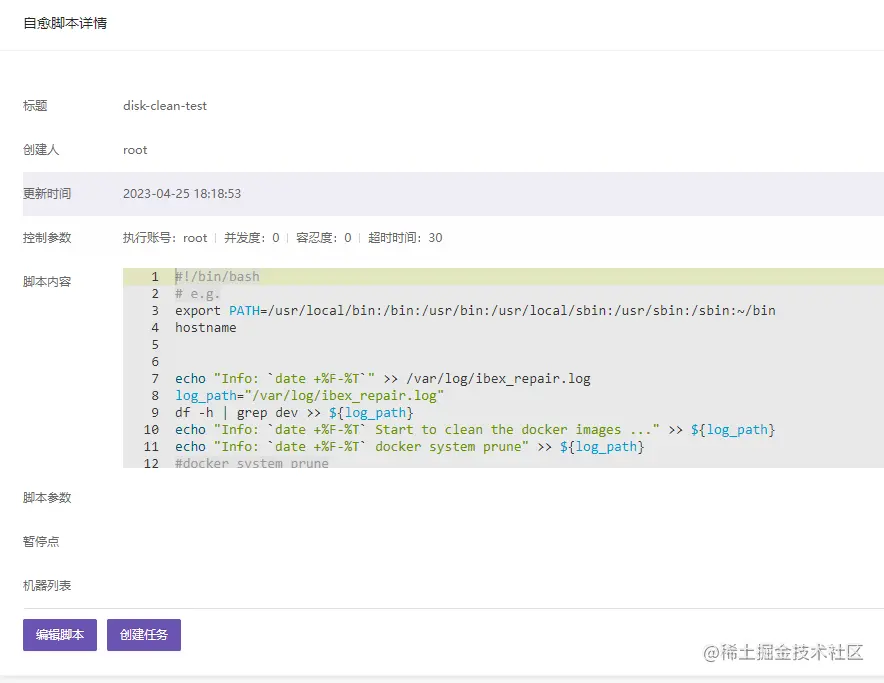
Task: Click line number 10 in the gutter
Action: click(151, 429)
